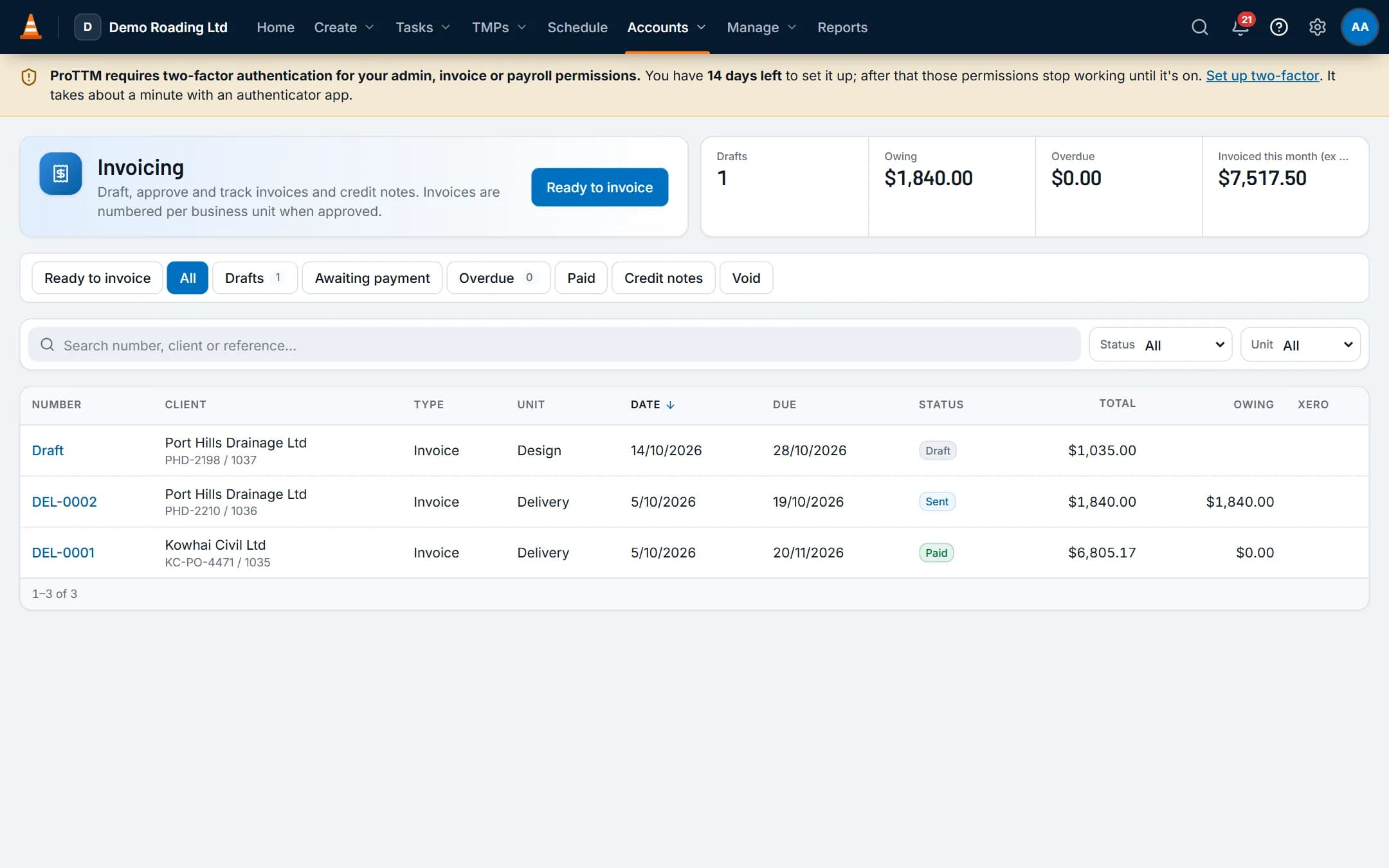Open the help question mark icon
This screenshot has height=868, width=1389.
click(1278, 27)
